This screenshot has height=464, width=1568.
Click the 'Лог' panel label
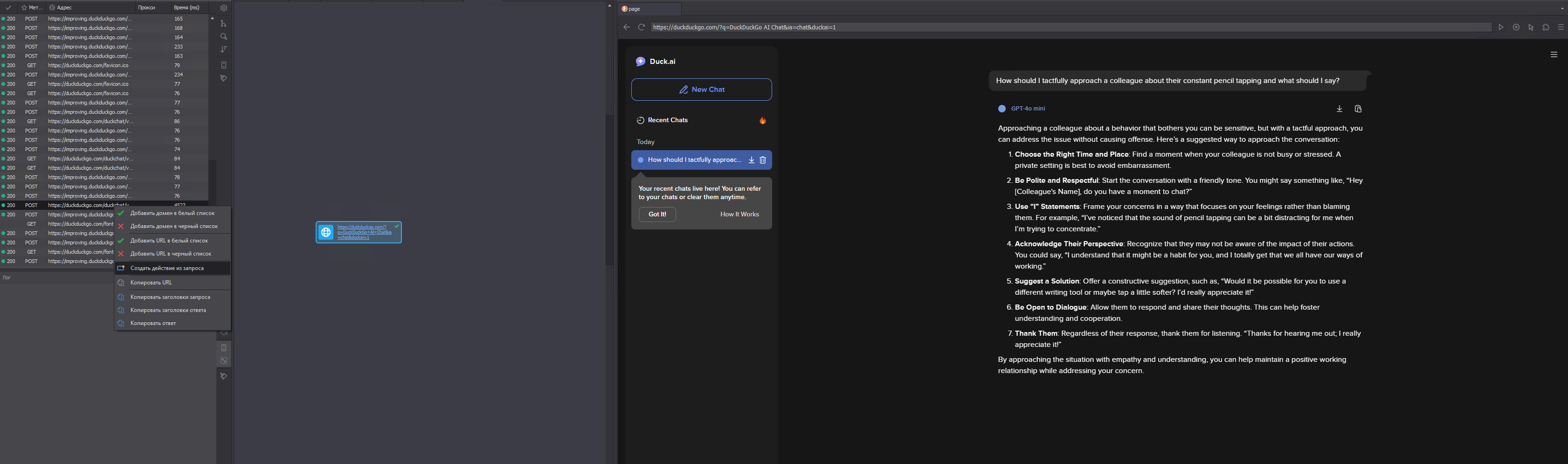(x=7, y=277)
